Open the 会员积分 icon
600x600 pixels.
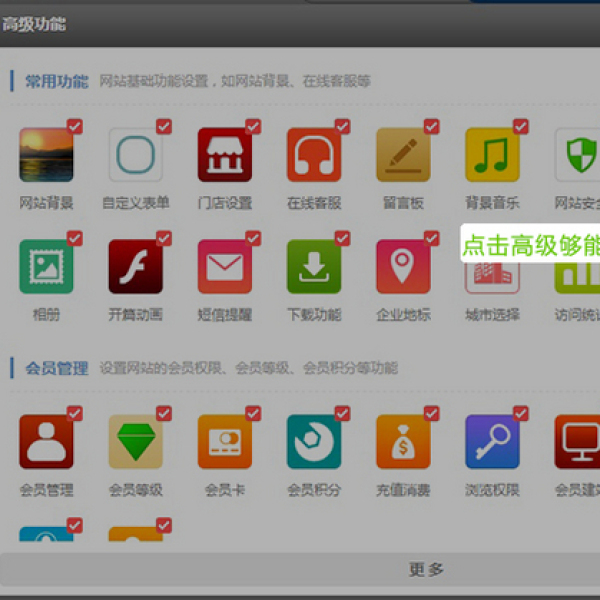coord(314,442)
